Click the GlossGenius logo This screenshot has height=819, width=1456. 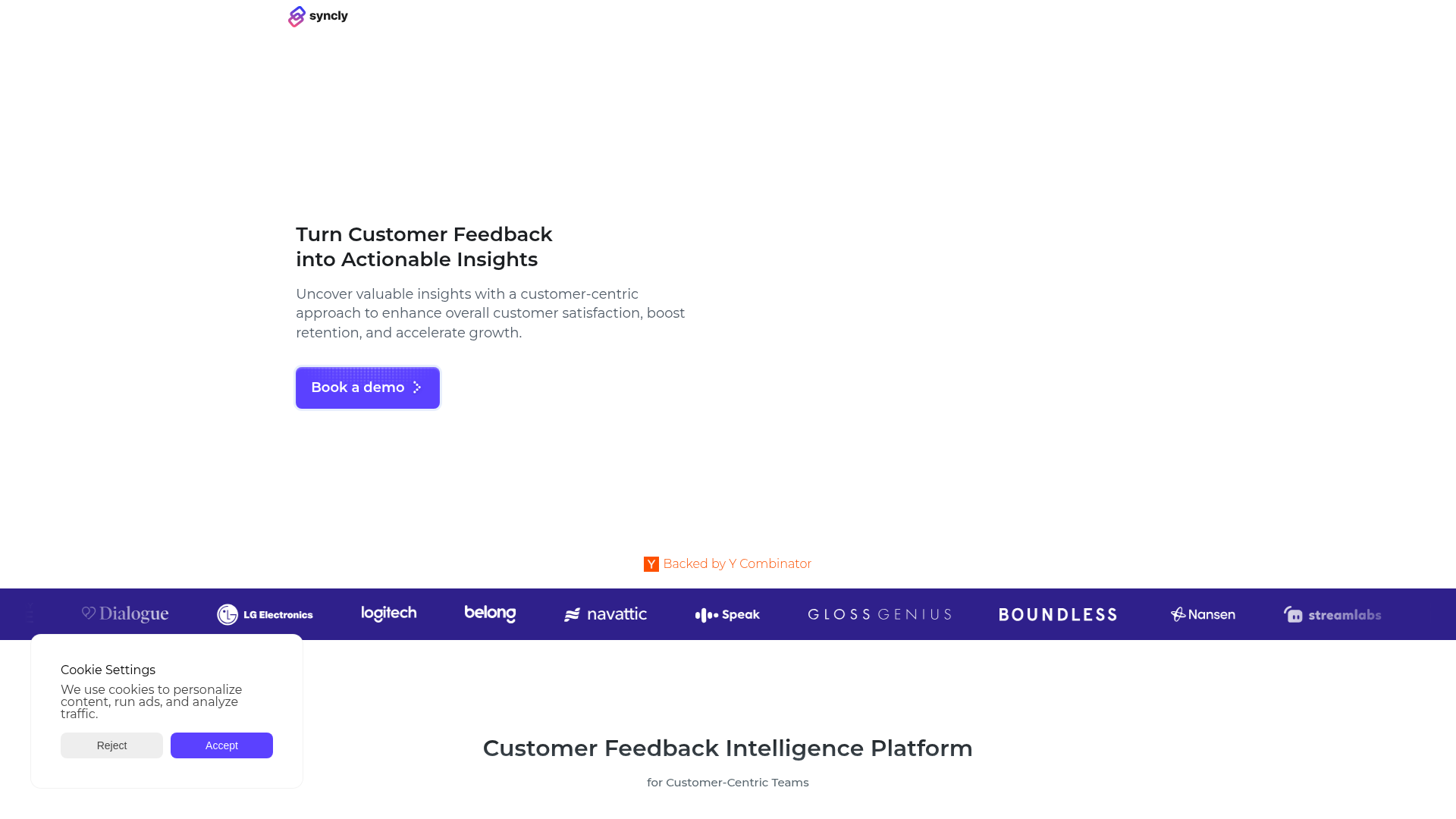pyautogui.click(x=880, y=614)
